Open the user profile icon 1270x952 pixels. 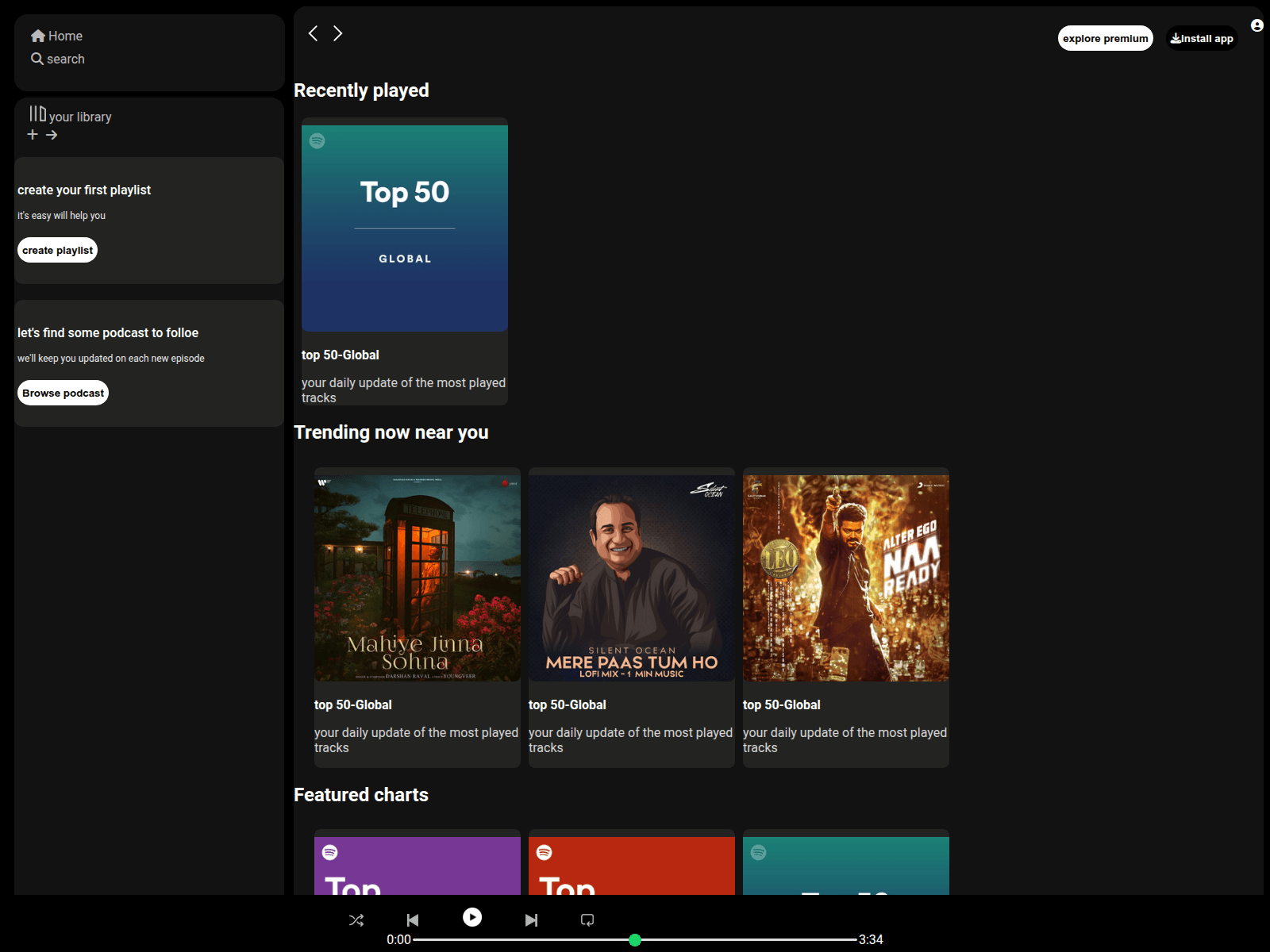(x=1257, y=25)
